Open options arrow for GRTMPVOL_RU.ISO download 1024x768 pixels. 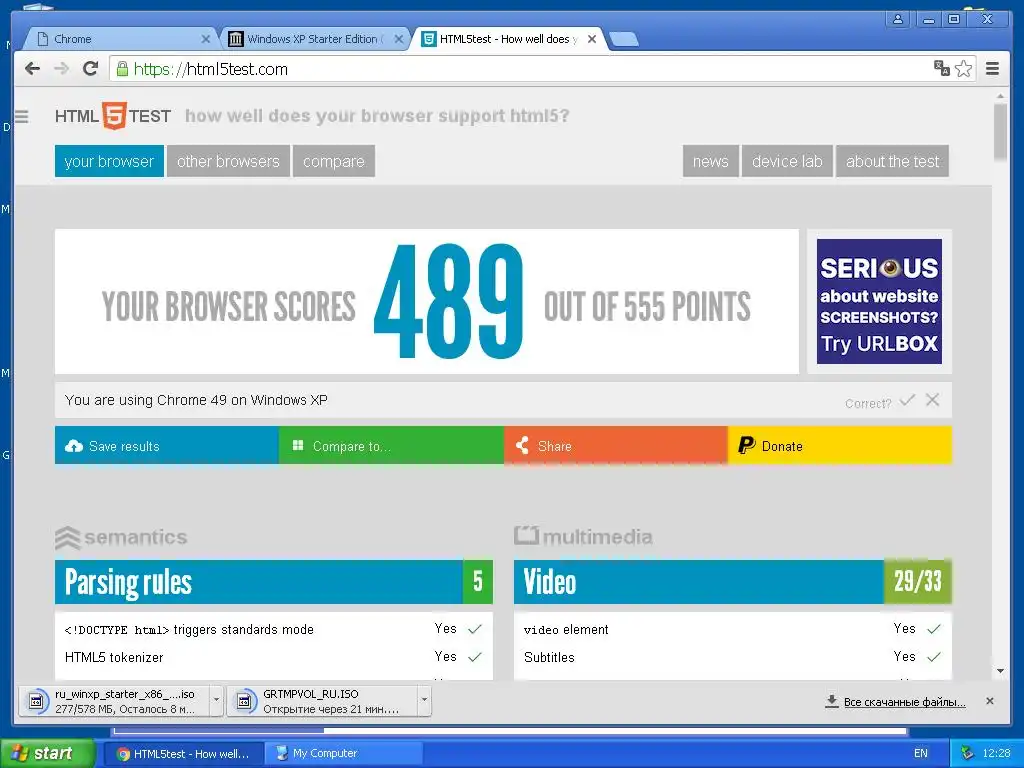click(424, 701)
